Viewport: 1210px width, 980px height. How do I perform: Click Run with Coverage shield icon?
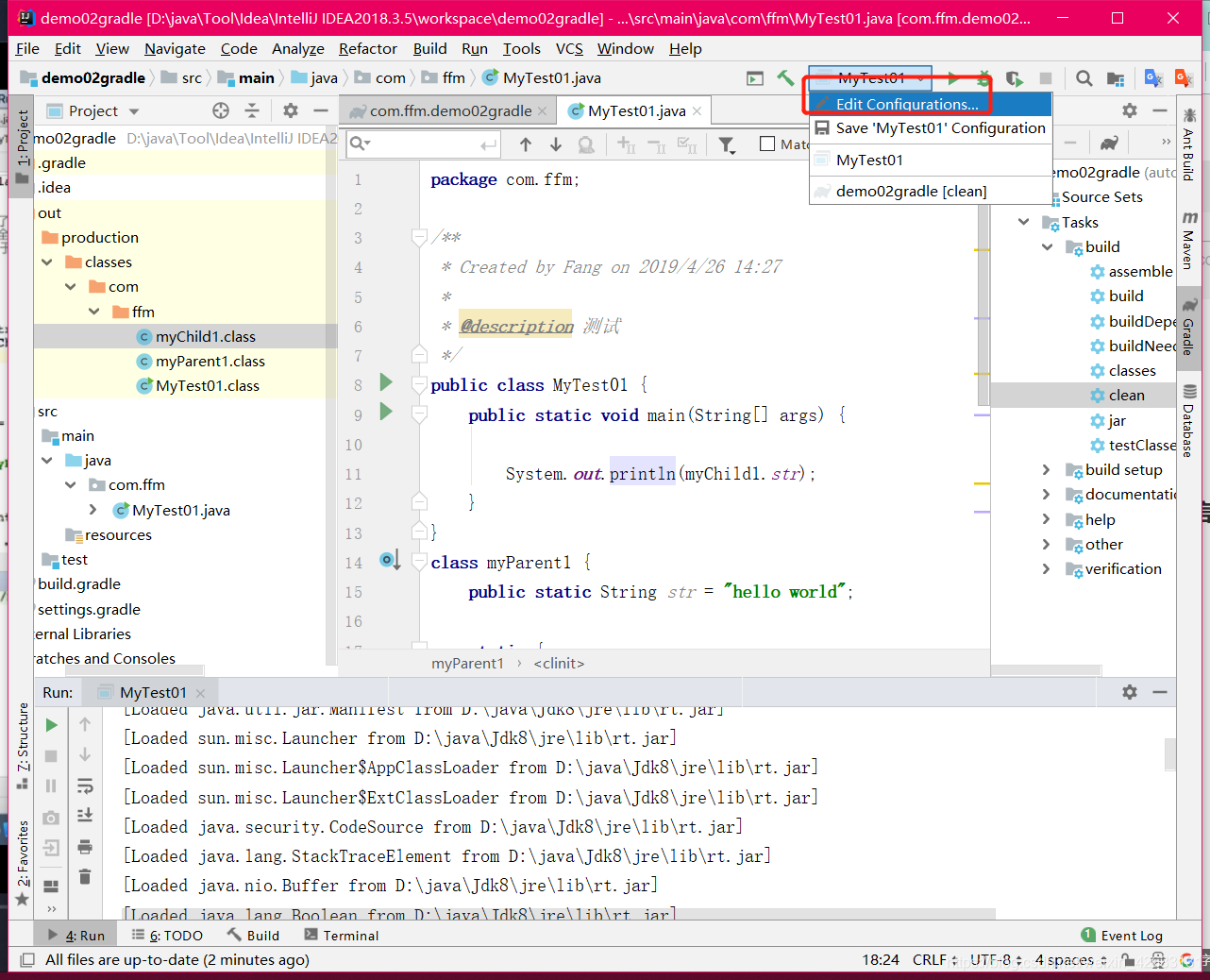[x=1015, y=78]
